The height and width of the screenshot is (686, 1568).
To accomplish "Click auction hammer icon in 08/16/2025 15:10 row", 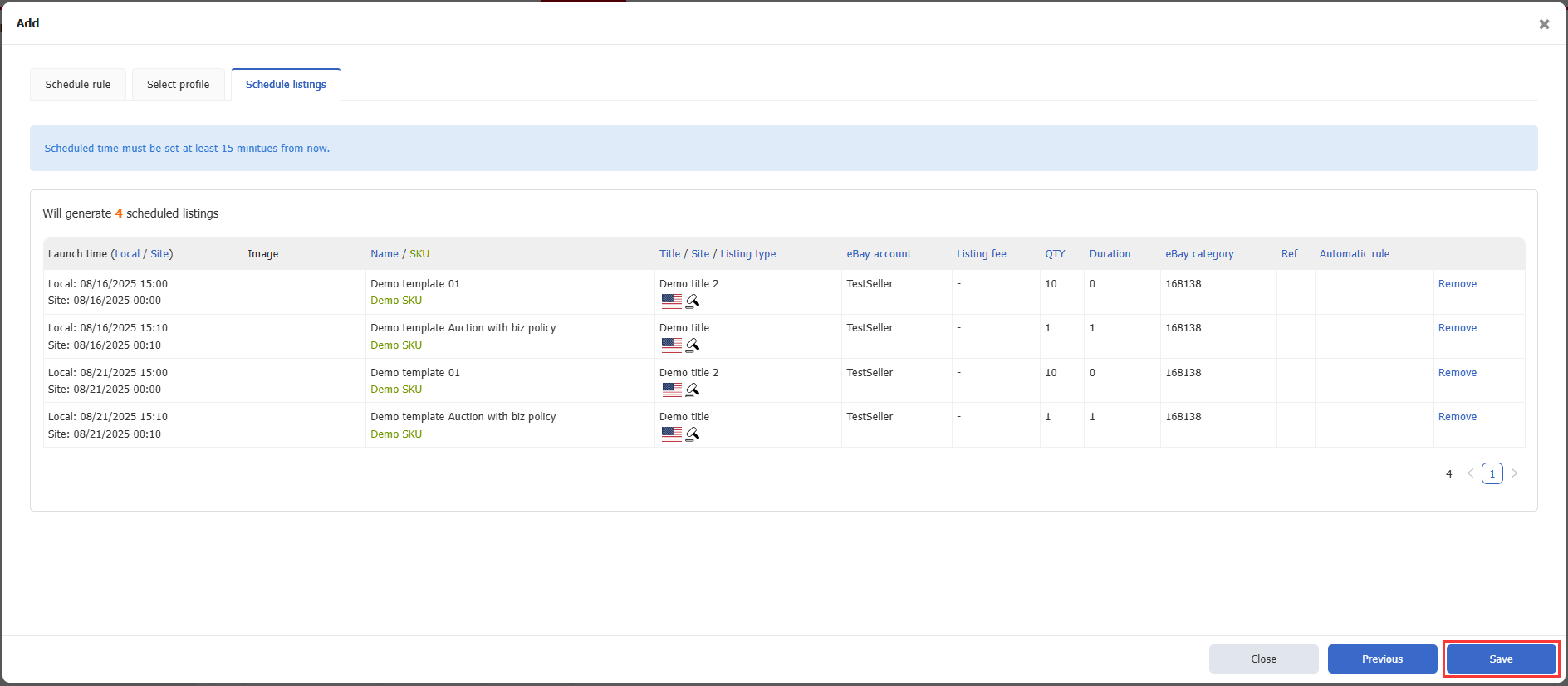I will 693,345.
